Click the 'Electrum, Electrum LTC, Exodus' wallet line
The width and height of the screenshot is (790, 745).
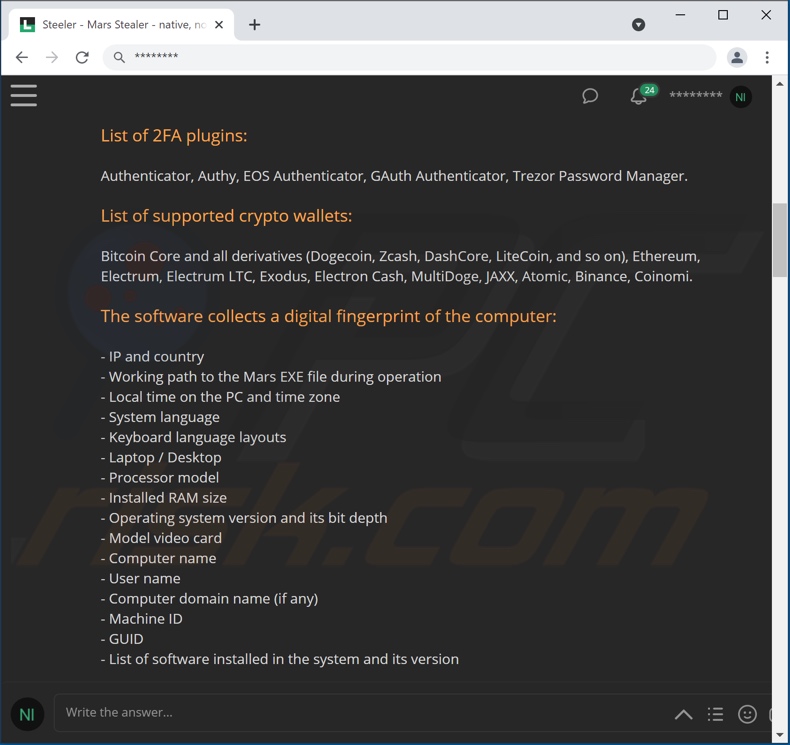397,277
